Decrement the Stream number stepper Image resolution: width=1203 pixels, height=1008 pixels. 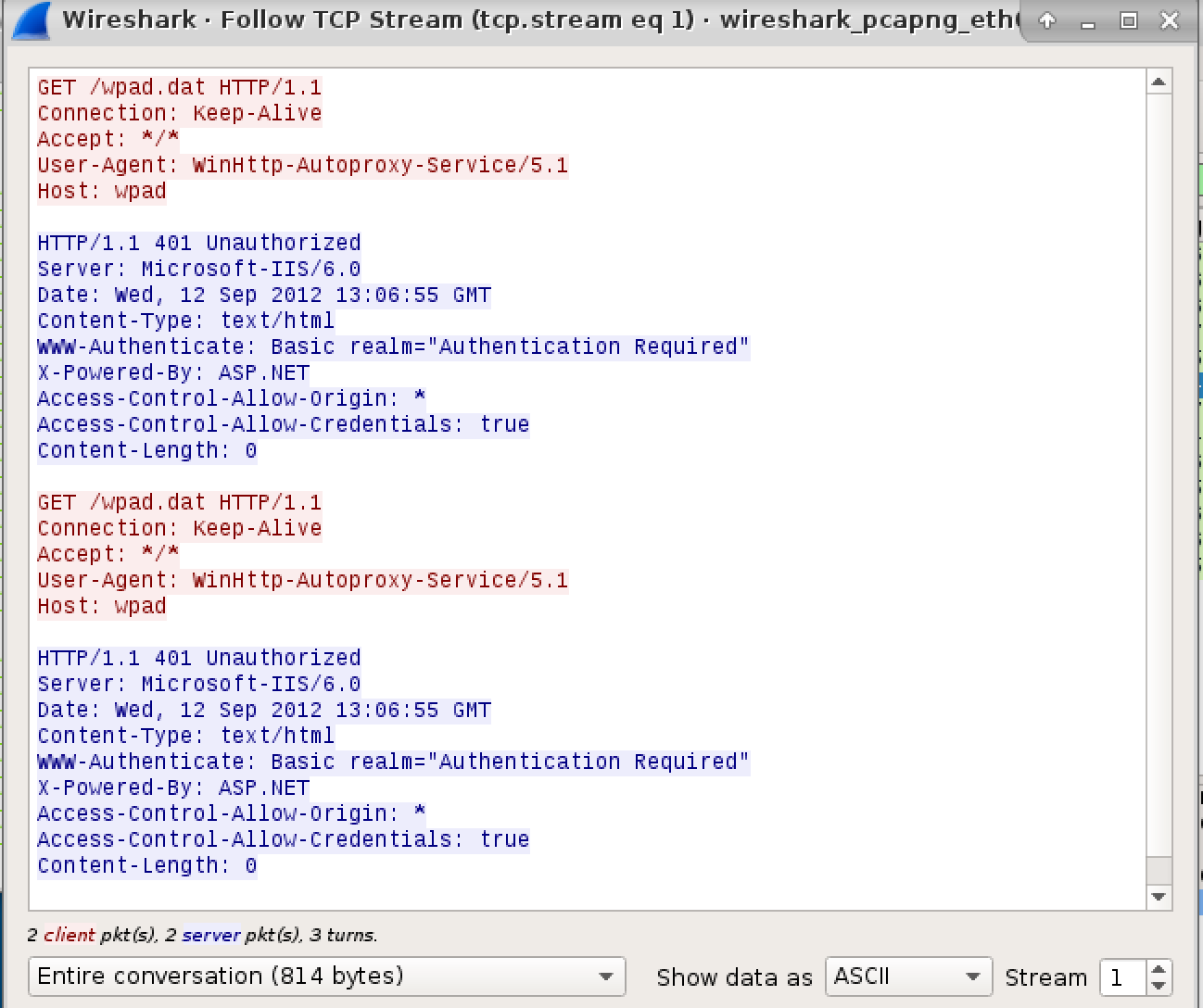pos(1159,986)
